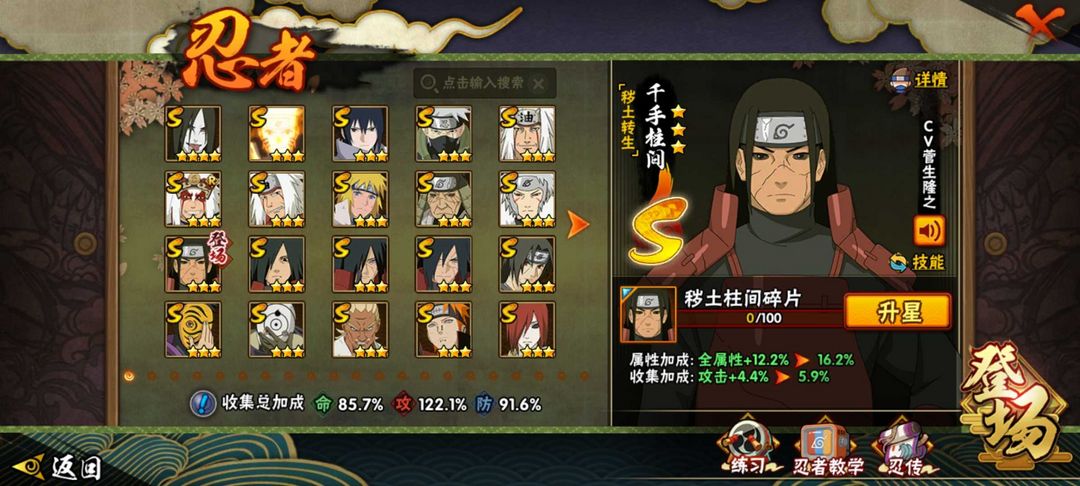Image resolution: width=1080 pixels, height=486 pixels.
Task: Tap the 升星 star upgrade button
Action: point(898,312)
